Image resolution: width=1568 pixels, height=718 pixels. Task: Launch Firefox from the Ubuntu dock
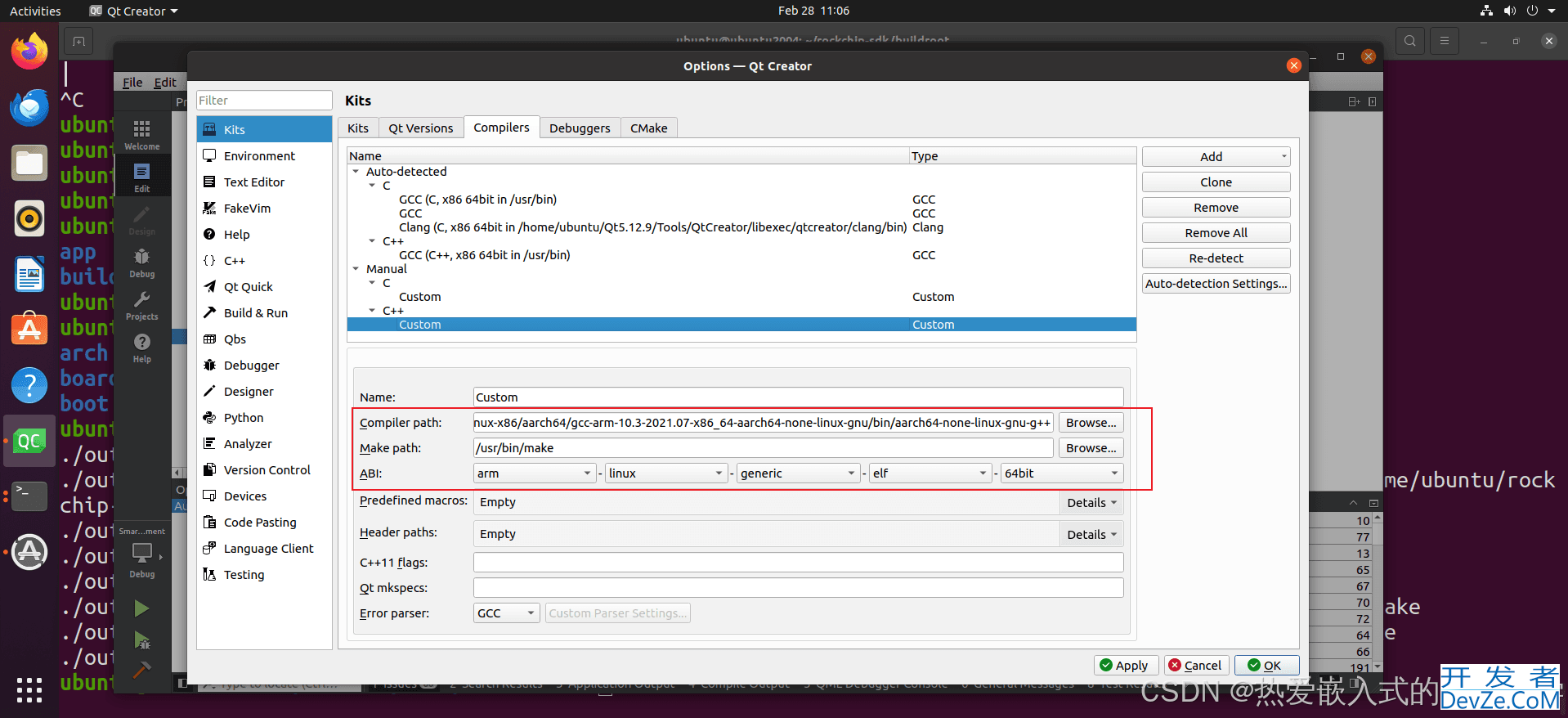pyautogui.click(x=29, y=52)
